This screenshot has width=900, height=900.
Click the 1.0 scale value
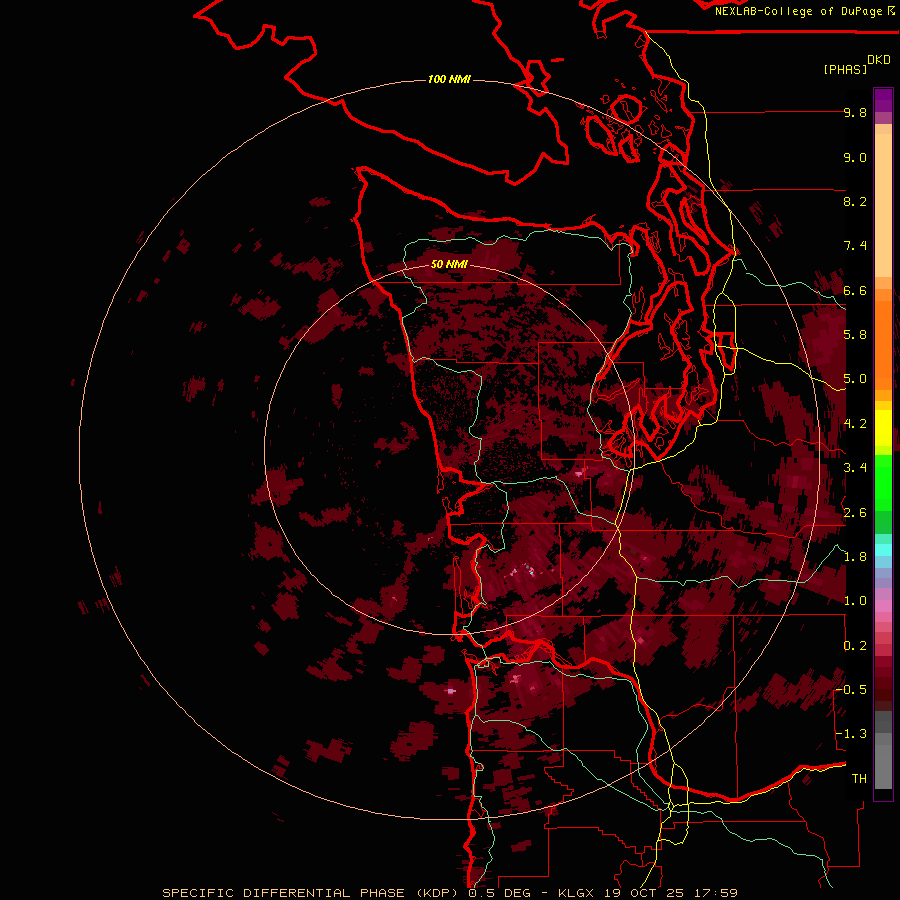(855, 601)
